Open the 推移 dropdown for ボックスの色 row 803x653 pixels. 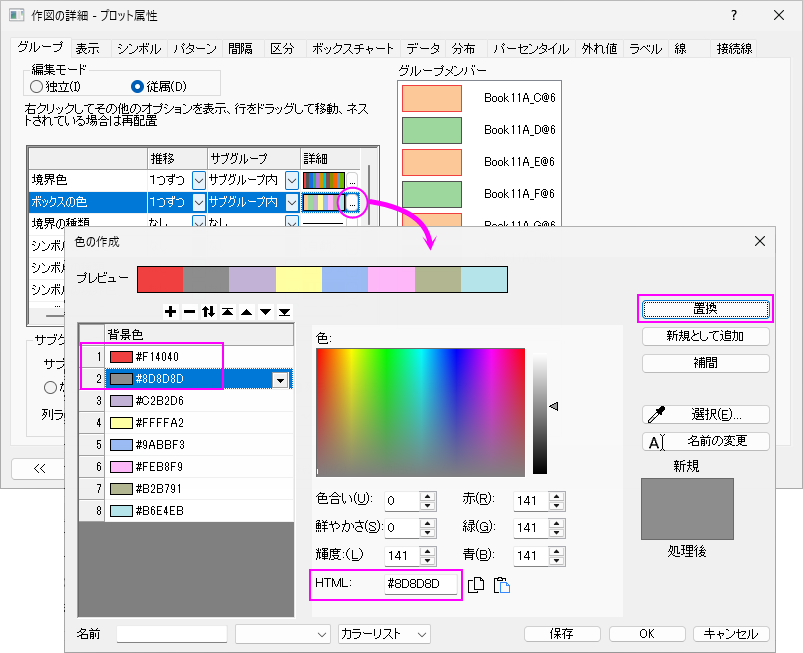pos(199,203)
